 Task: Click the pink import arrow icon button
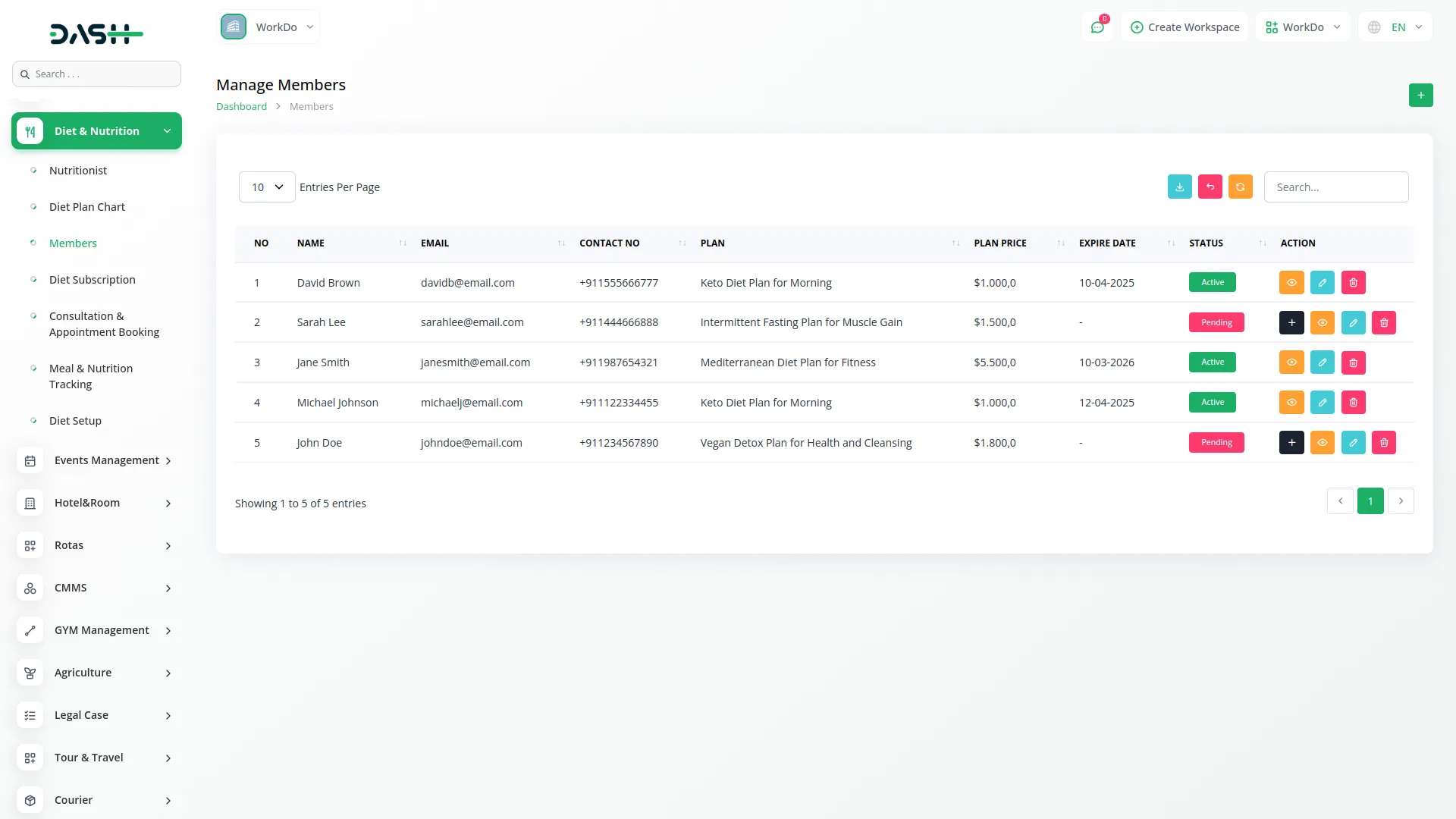1210,187
